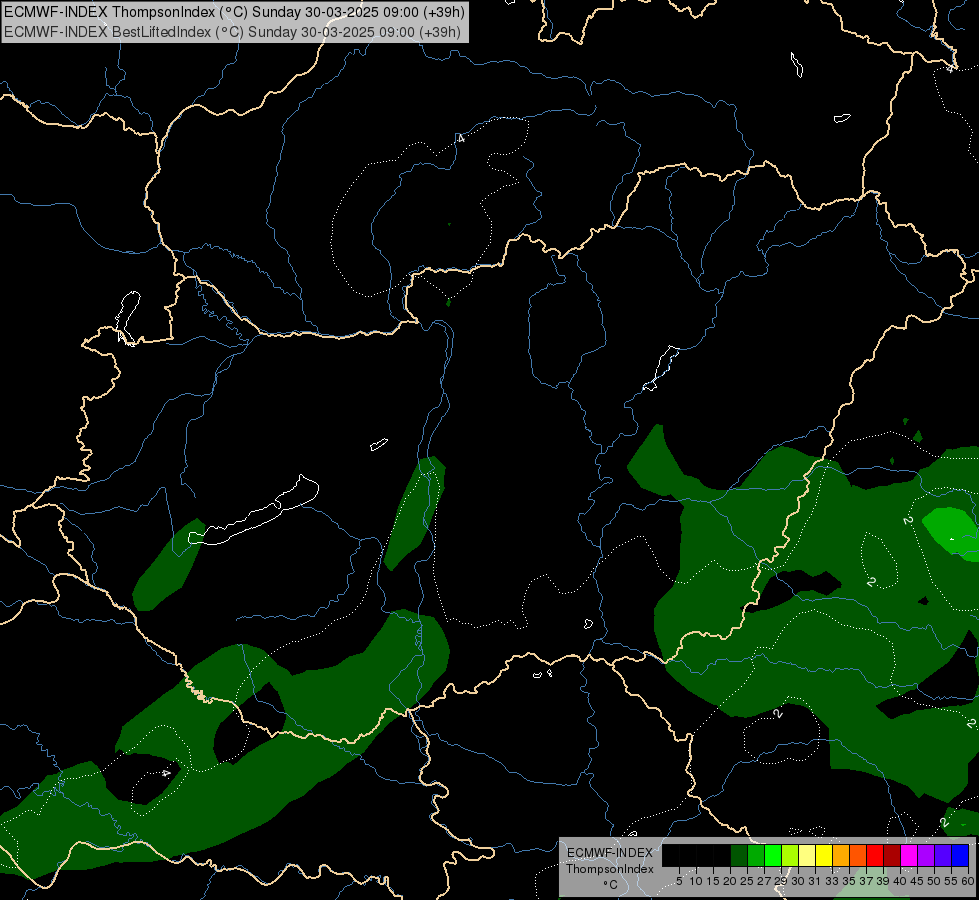Click the bright green 27–29 legend swatch
The image size is (979, 900).
[773, 855]
